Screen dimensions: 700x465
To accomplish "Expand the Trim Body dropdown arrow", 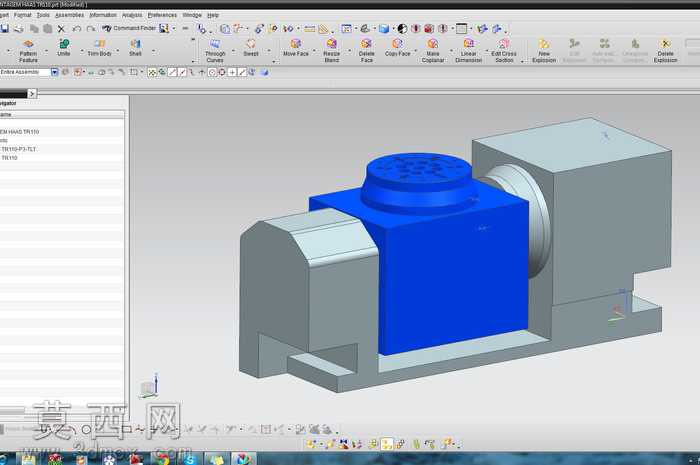I will tap(118, 51).
